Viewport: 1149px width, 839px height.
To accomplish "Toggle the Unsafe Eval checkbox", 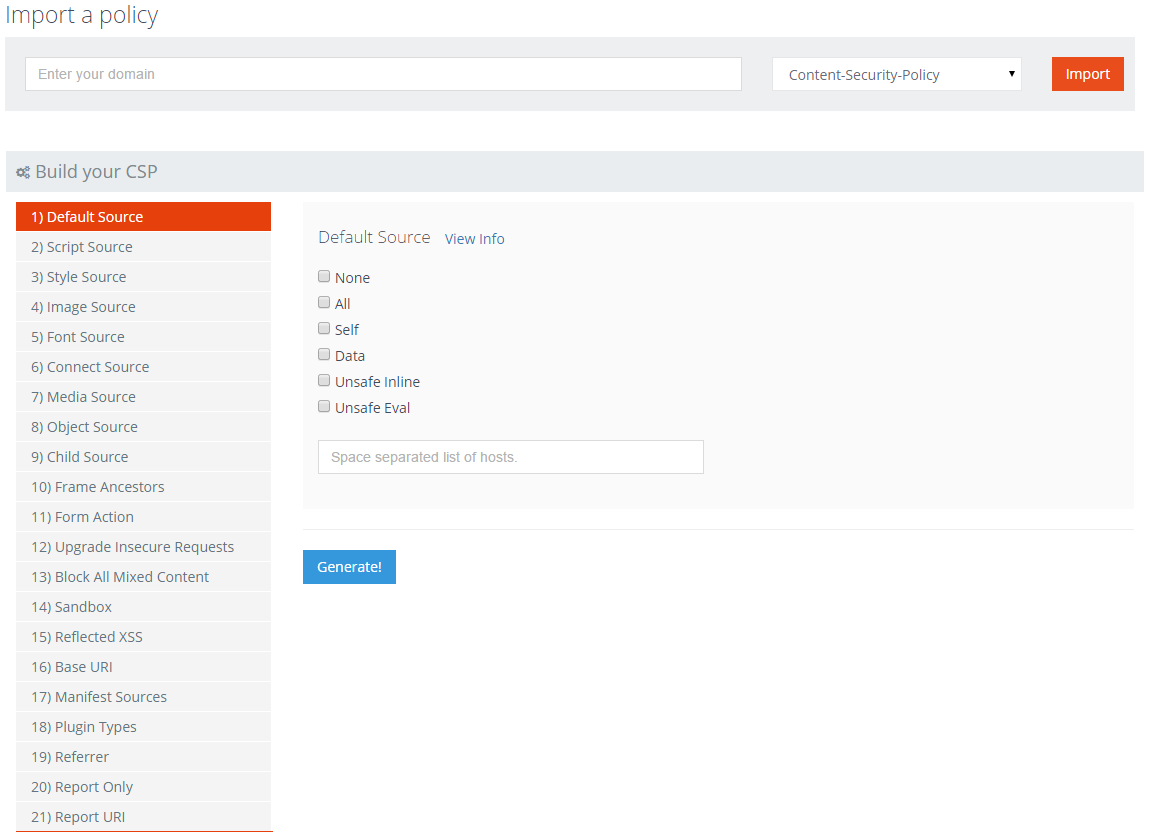I will (324, 407).
